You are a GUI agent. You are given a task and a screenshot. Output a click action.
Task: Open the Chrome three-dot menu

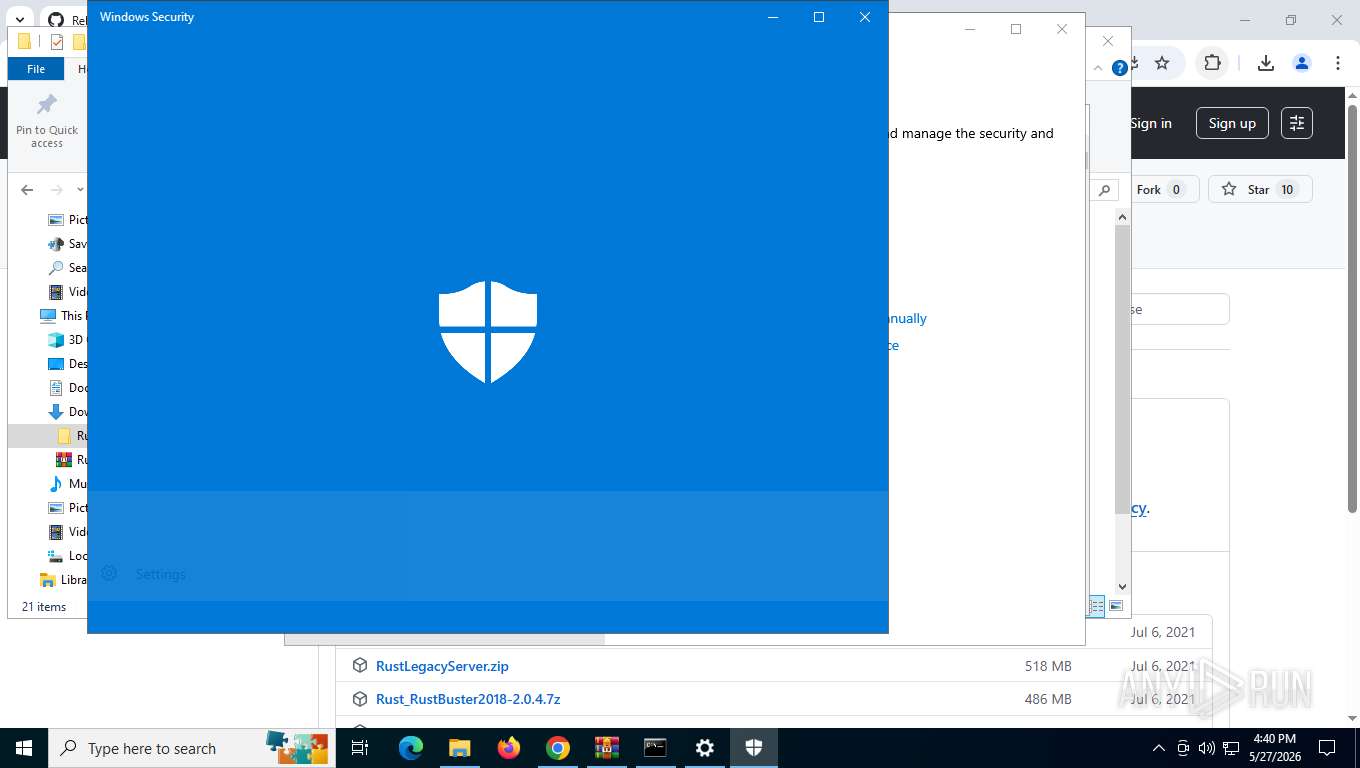click(1338, 63)
